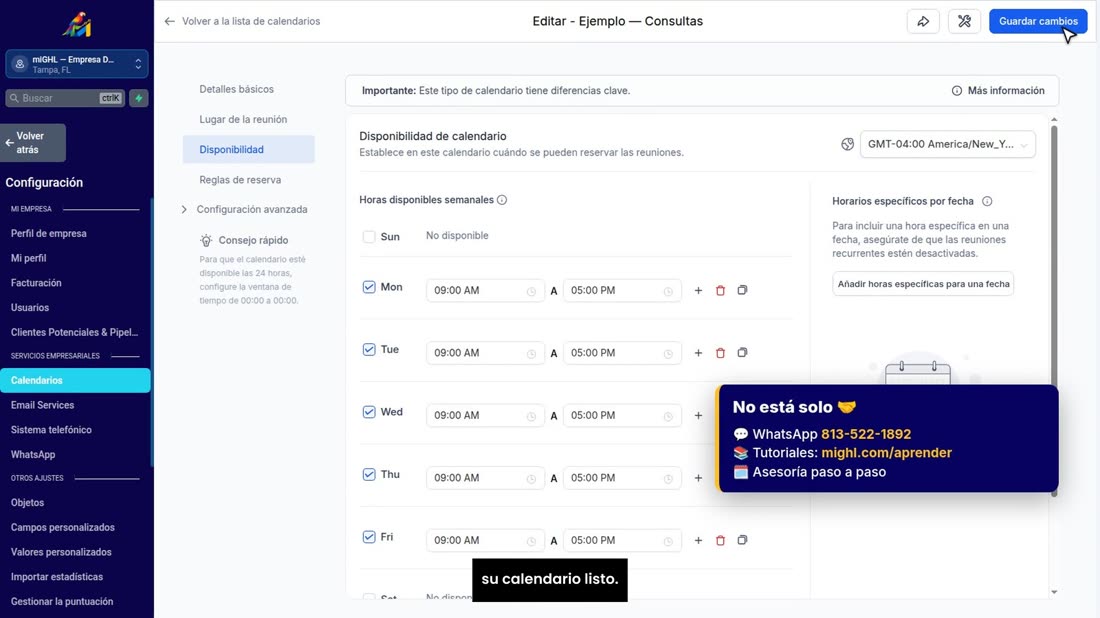Click the share arrow icon in header
Screen dimensions: 1100x618
coord(923,22)
